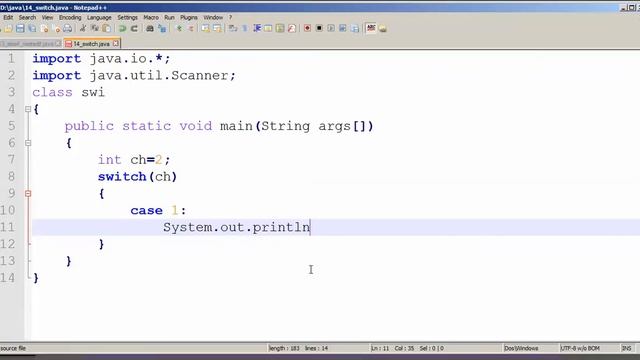Collapse the switch block fold at line 9

tap(28, 193)
